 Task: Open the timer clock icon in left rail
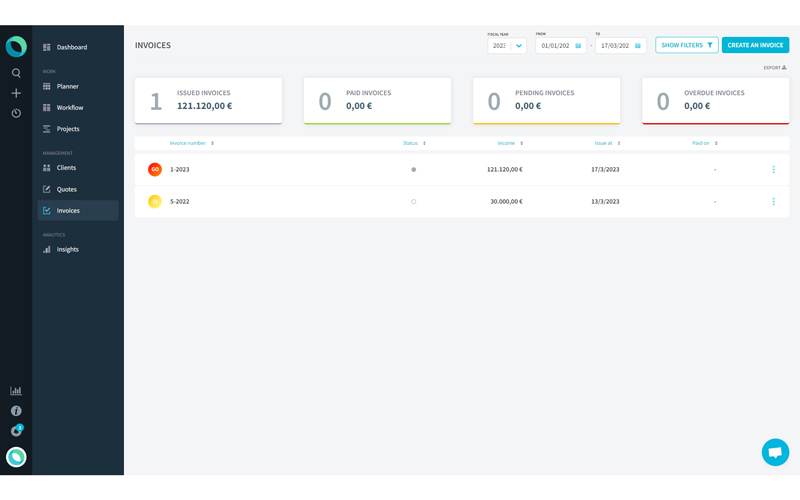point(16,113)
